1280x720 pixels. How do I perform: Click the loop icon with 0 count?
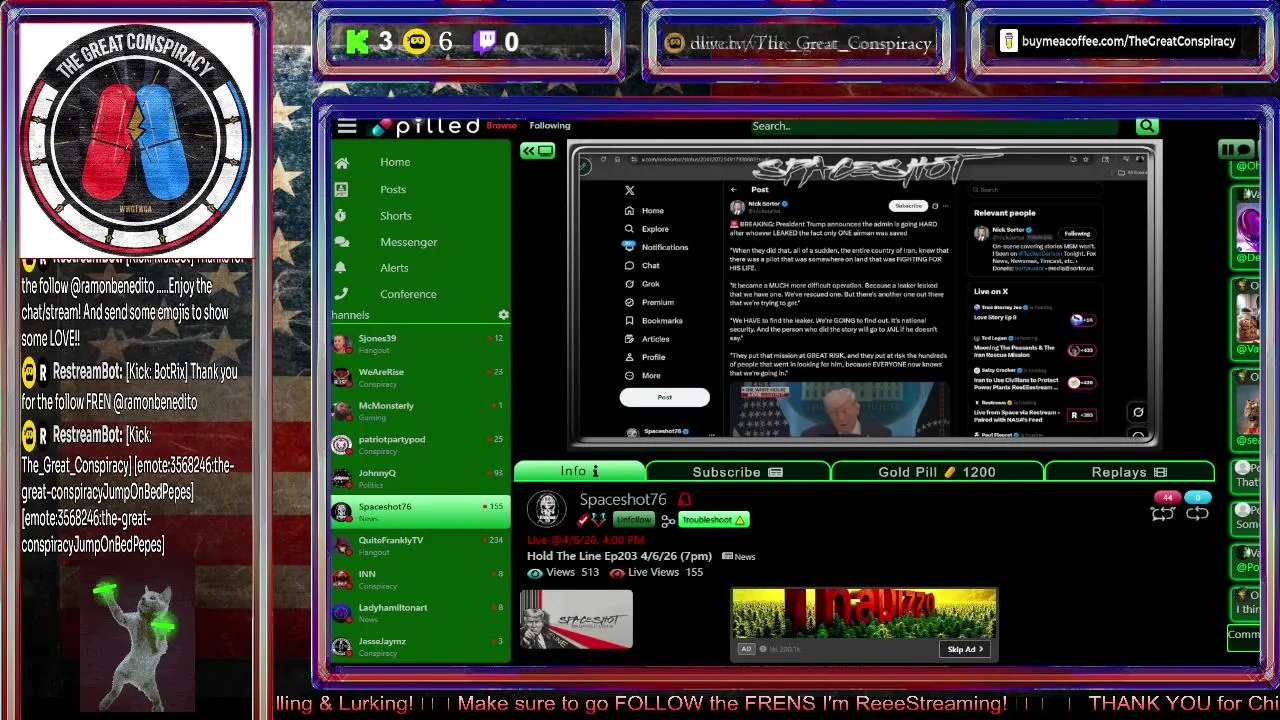pos(1197,513)
